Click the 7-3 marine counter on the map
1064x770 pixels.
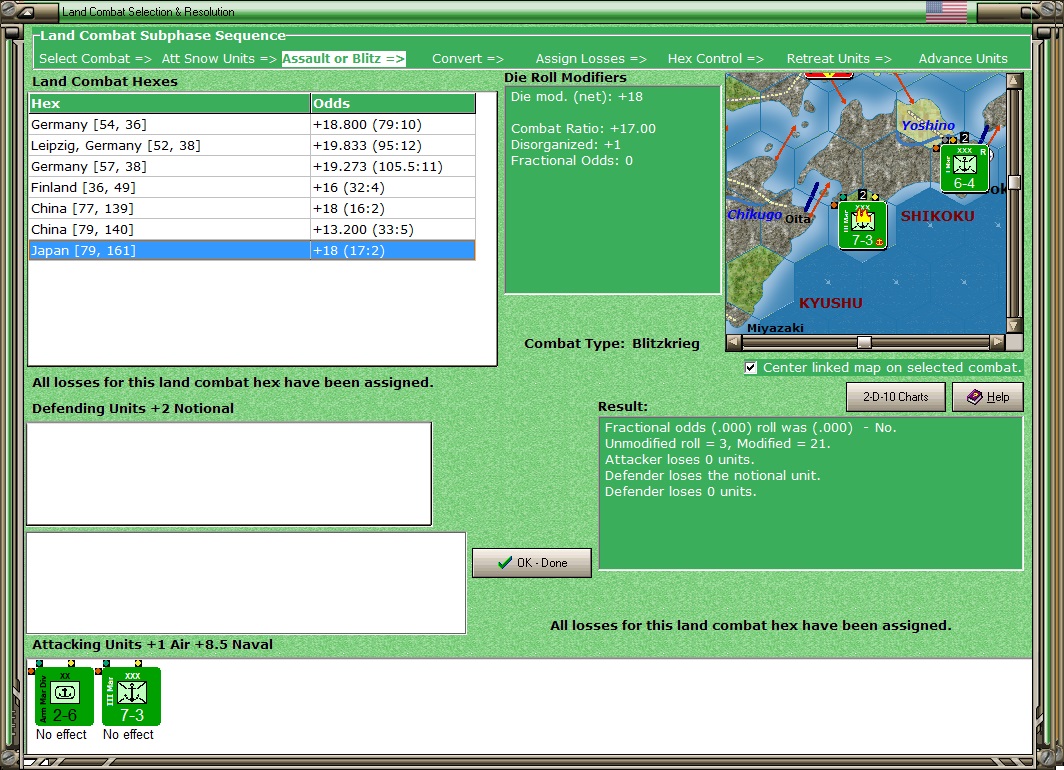pos(862,226)
